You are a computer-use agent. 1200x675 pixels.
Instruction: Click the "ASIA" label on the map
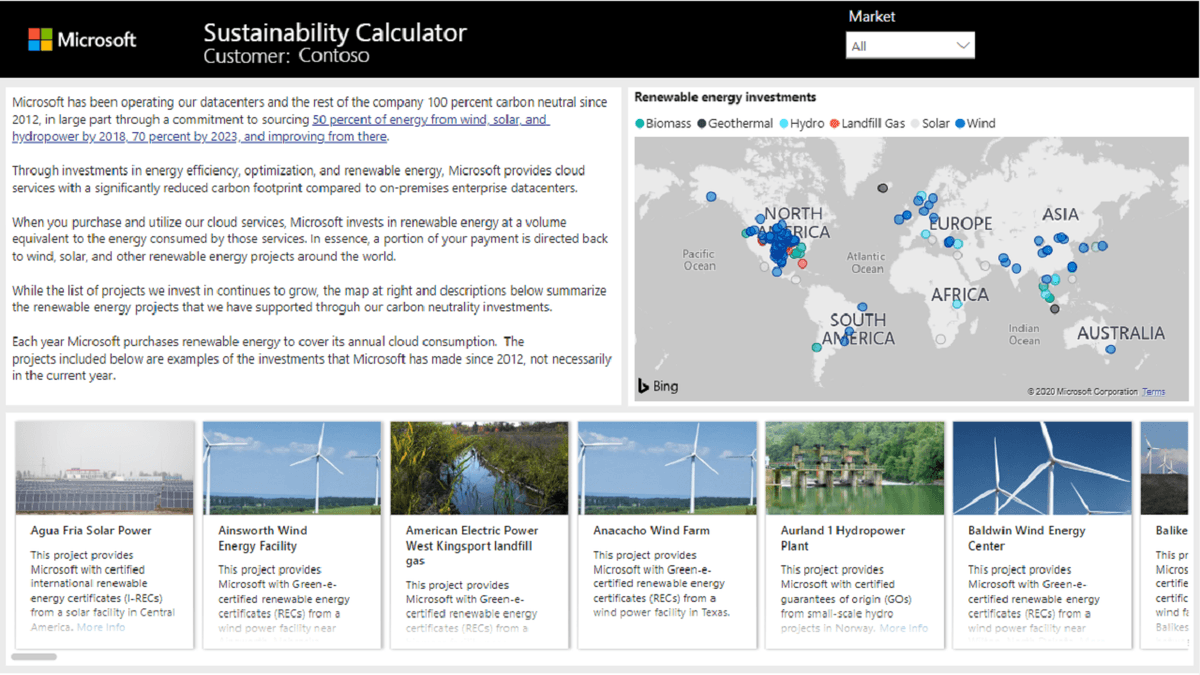pos(1060,214)
